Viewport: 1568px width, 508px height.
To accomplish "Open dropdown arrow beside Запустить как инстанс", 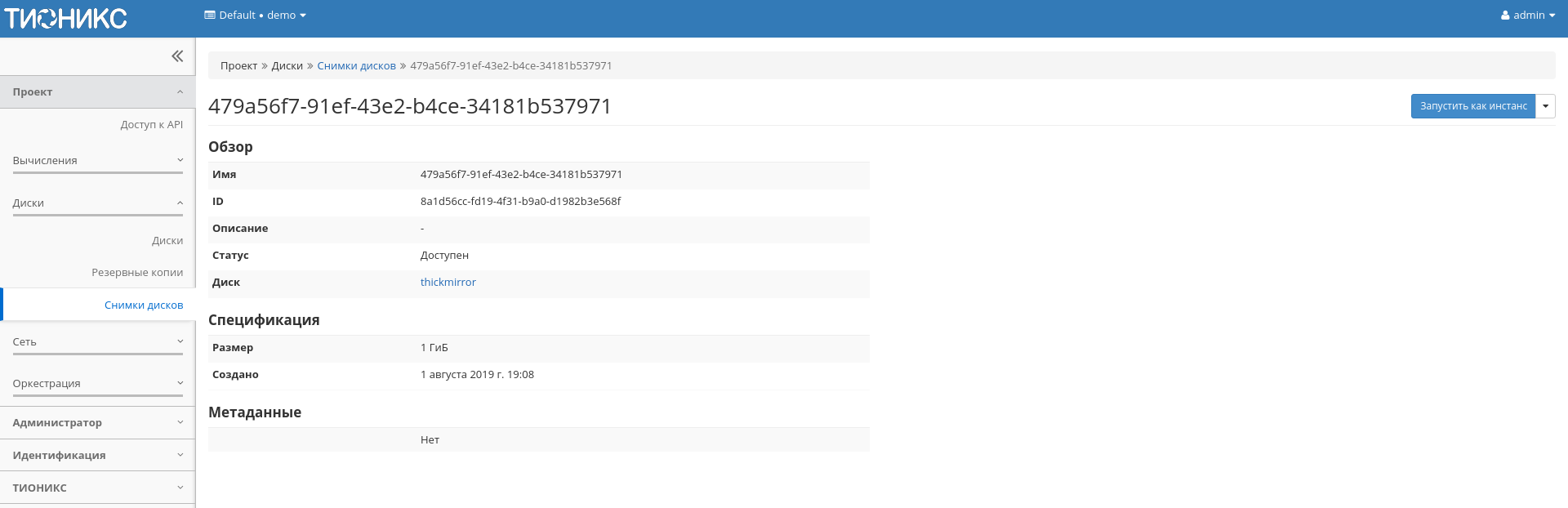I will click(x=1545, y=106).
